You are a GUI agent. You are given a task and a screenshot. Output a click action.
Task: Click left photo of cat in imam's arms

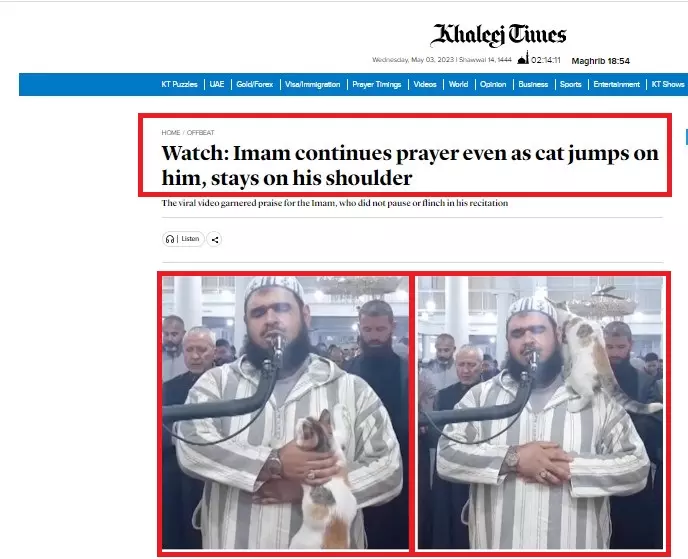(286, 412)
